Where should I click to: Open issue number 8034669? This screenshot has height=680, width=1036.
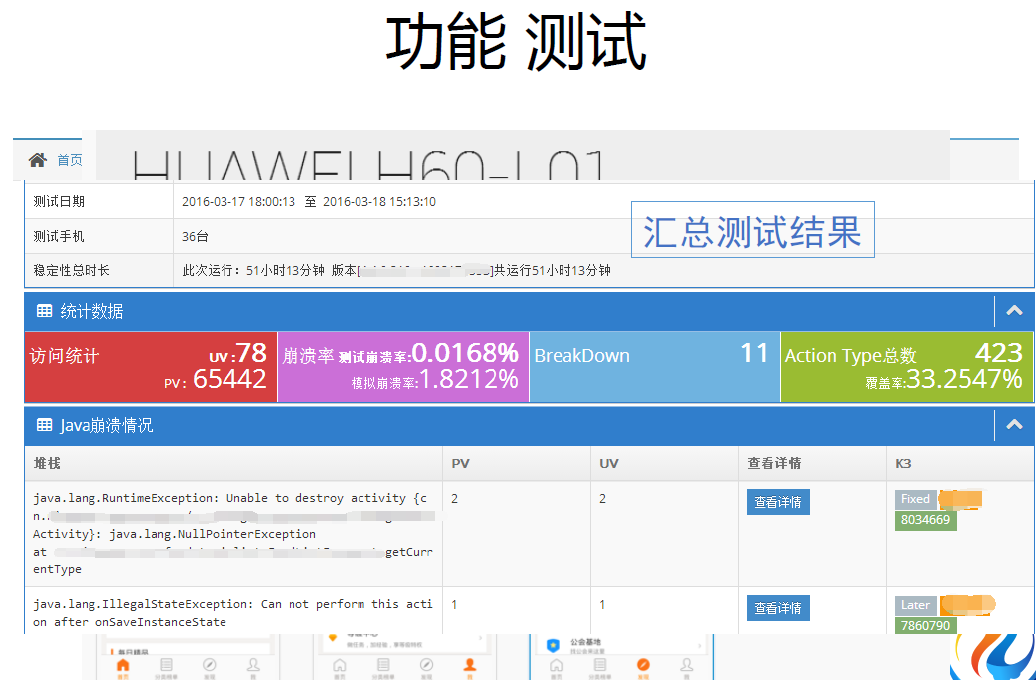tap(926, 520)
